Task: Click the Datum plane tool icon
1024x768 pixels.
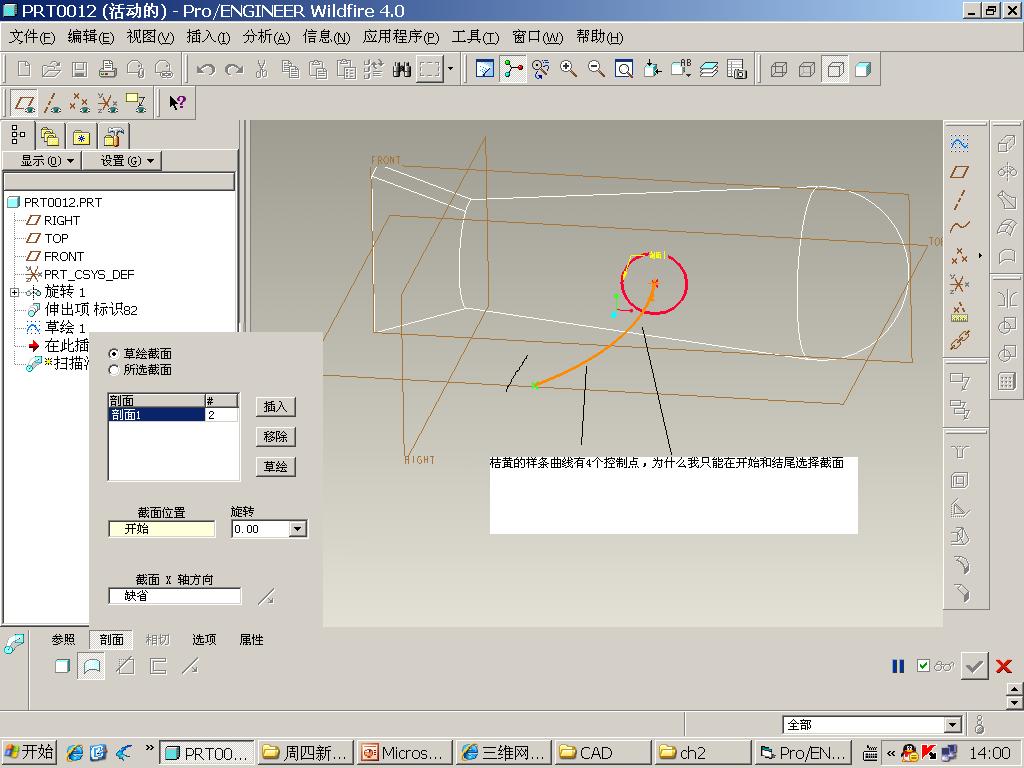Action: 959,172
